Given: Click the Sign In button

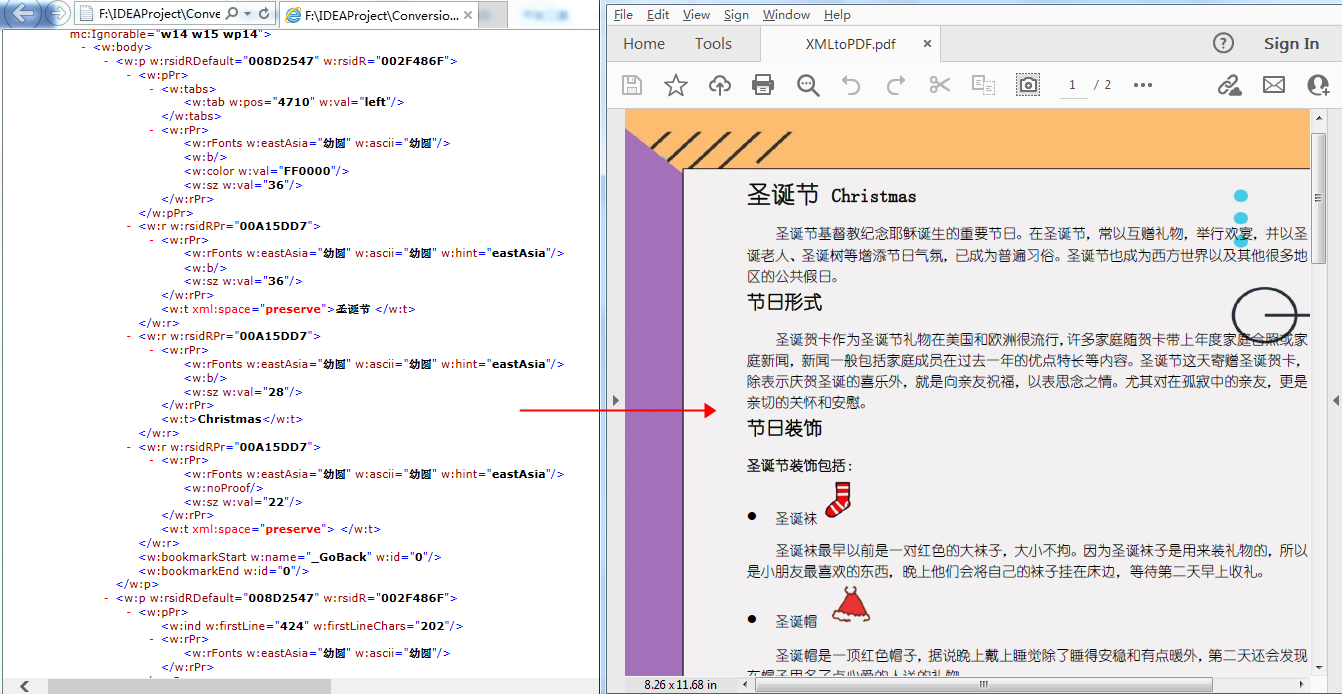Looking at the screenshot, I should coord(1291,43).
